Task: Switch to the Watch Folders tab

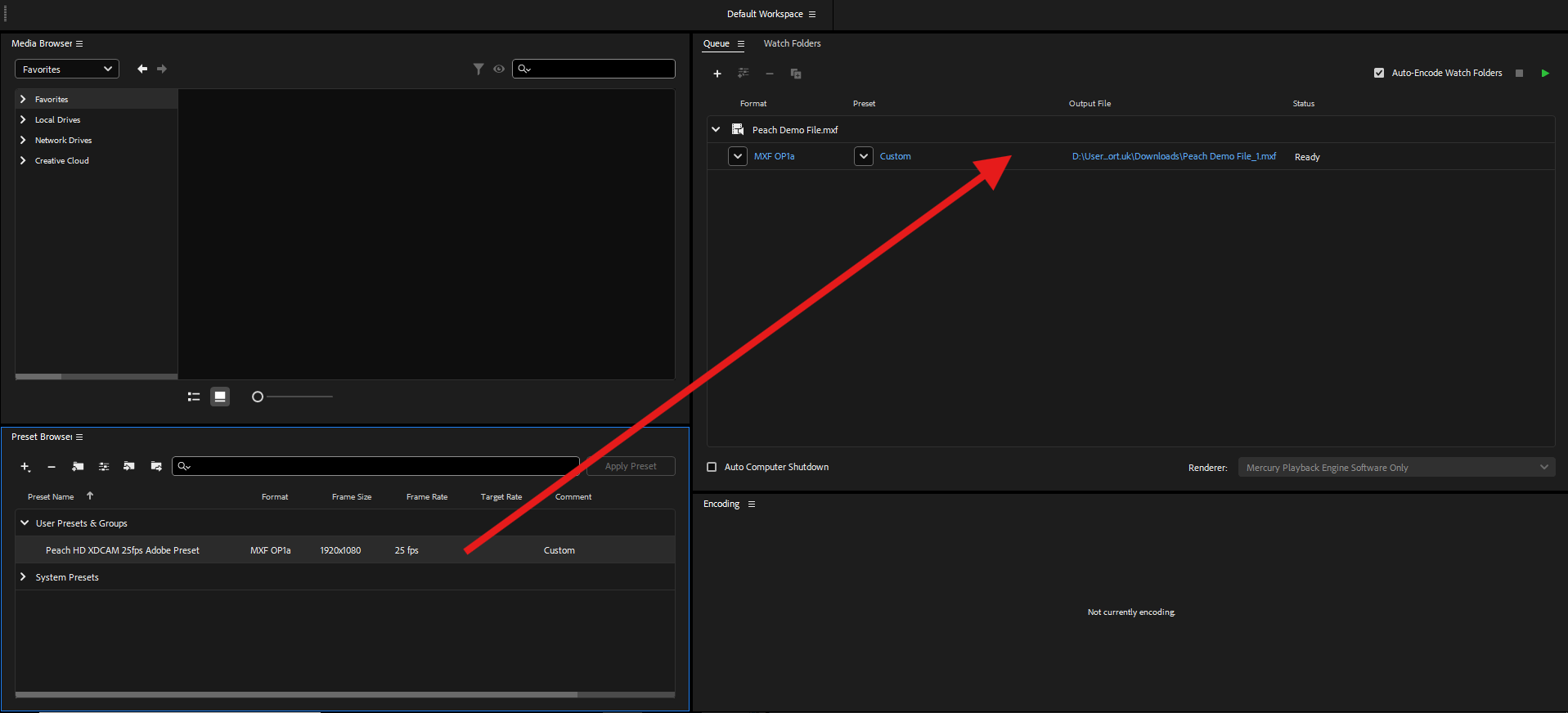Action: click(x=792, y=44)
